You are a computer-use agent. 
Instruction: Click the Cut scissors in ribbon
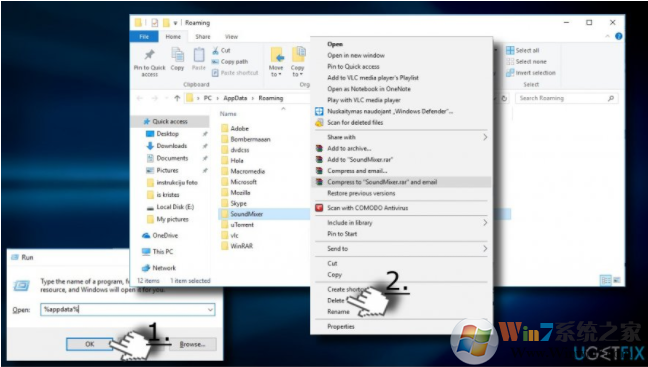(x=215, y=50)
